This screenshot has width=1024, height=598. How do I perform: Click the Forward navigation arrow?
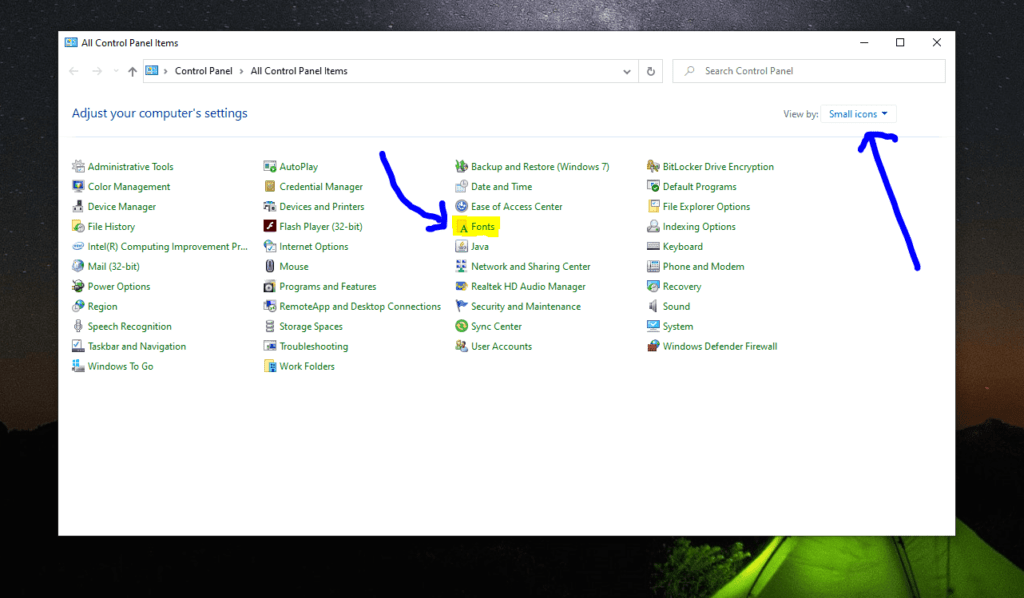click(x=97, y=71)
